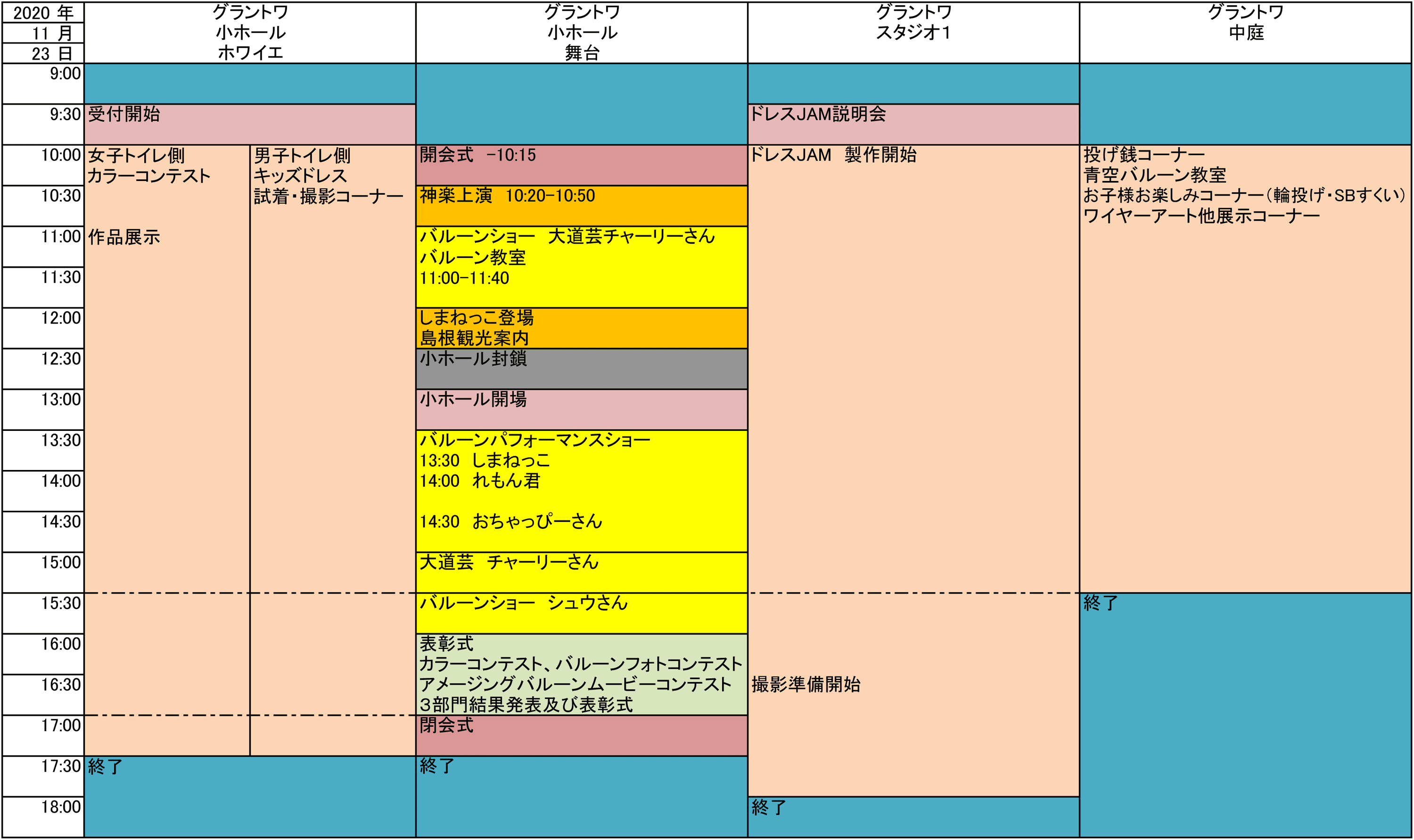The width and height of the screenshot is (1414, 840).
Task: Click 'ドレスJAM 製作開始' text
Action: [x=833, y=155]
